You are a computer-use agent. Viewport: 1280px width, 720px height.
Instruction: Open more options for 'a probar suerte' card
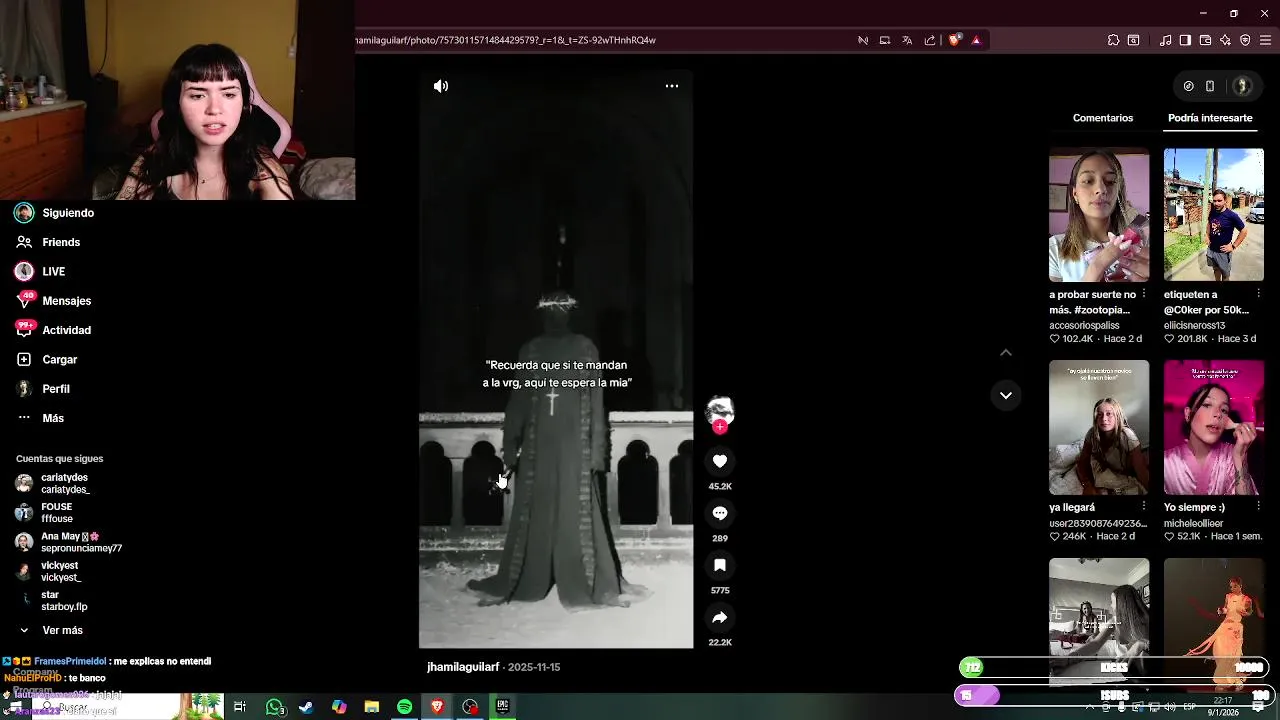point(1144,294)
